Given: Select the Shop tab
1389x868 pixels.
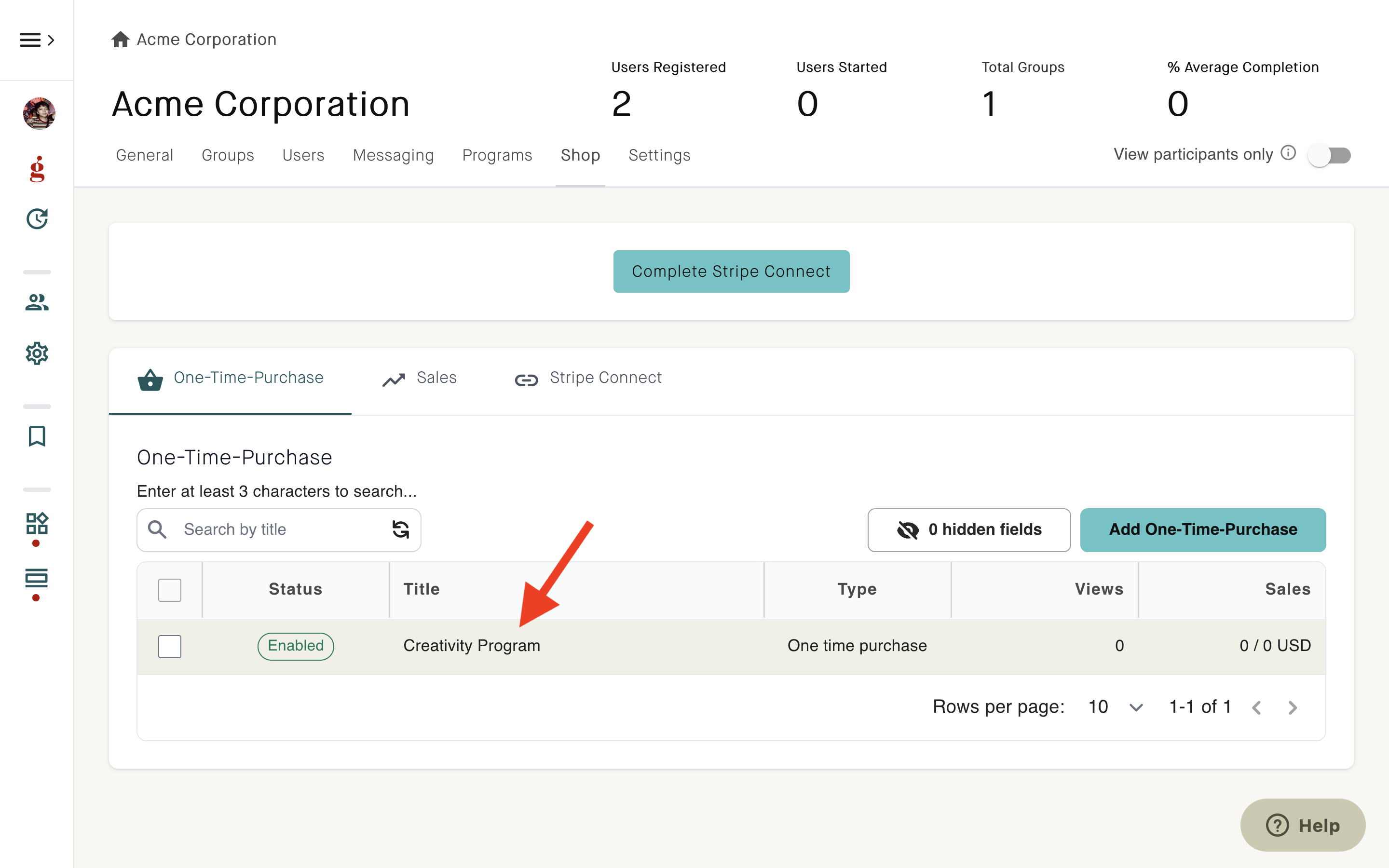Looking at the screenshot, I should pos(580,155).
